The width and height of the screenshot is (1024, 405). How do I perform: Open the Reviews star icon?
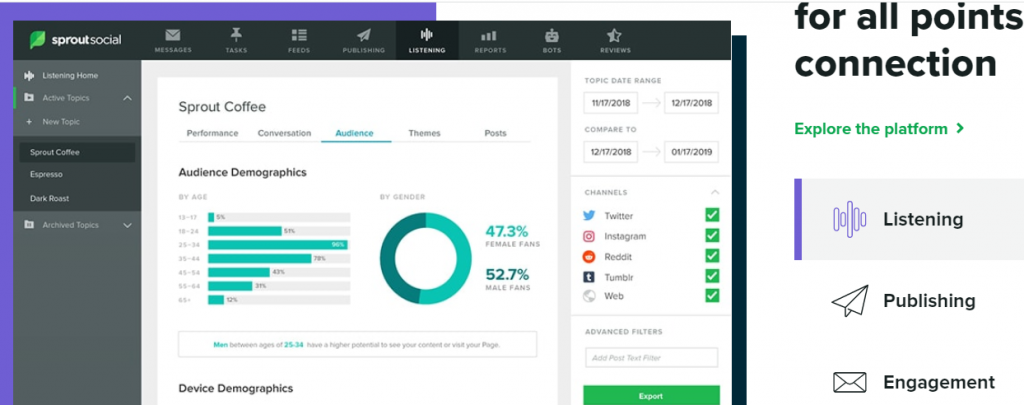(x=615, y=35)
